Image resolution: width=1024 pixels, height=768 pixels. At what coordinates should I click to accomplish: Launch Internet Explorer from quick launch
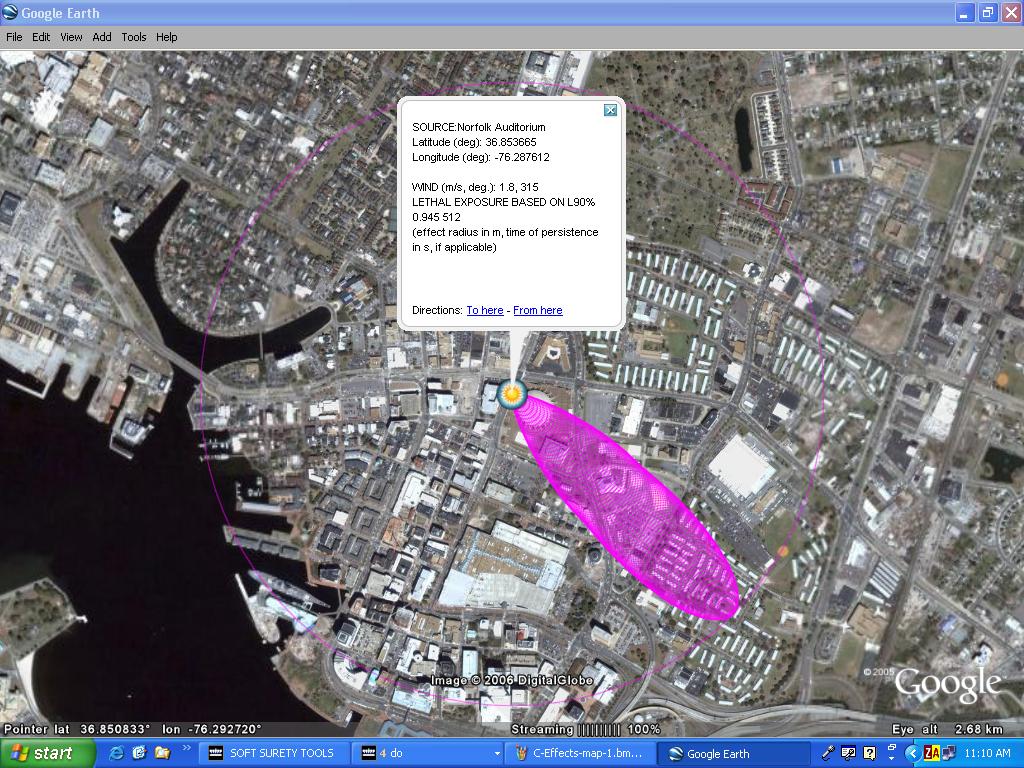point(118,753)
